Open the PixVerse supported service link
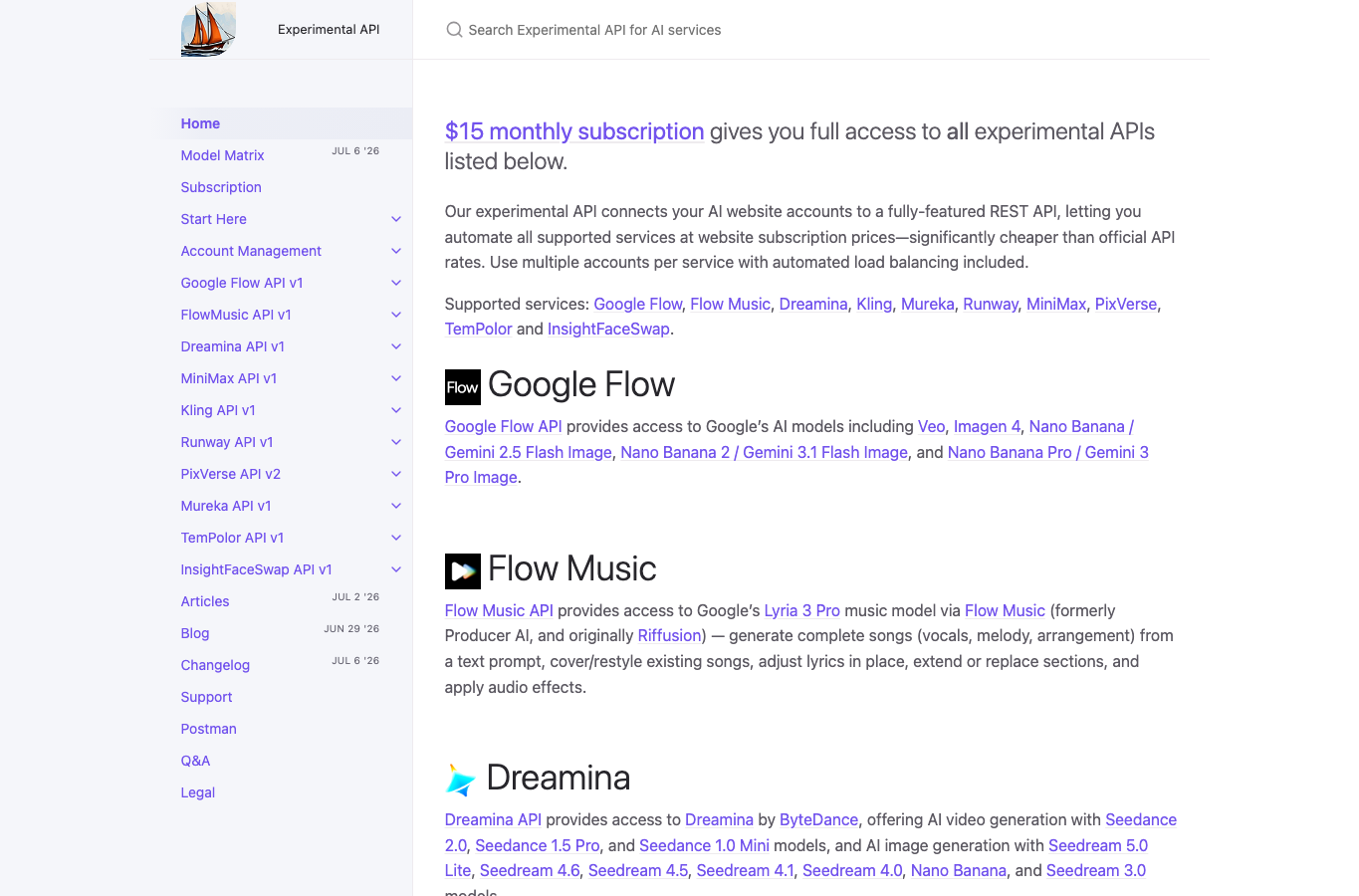Viewport: 1359px width, 896px height. tap(1126, 304)
